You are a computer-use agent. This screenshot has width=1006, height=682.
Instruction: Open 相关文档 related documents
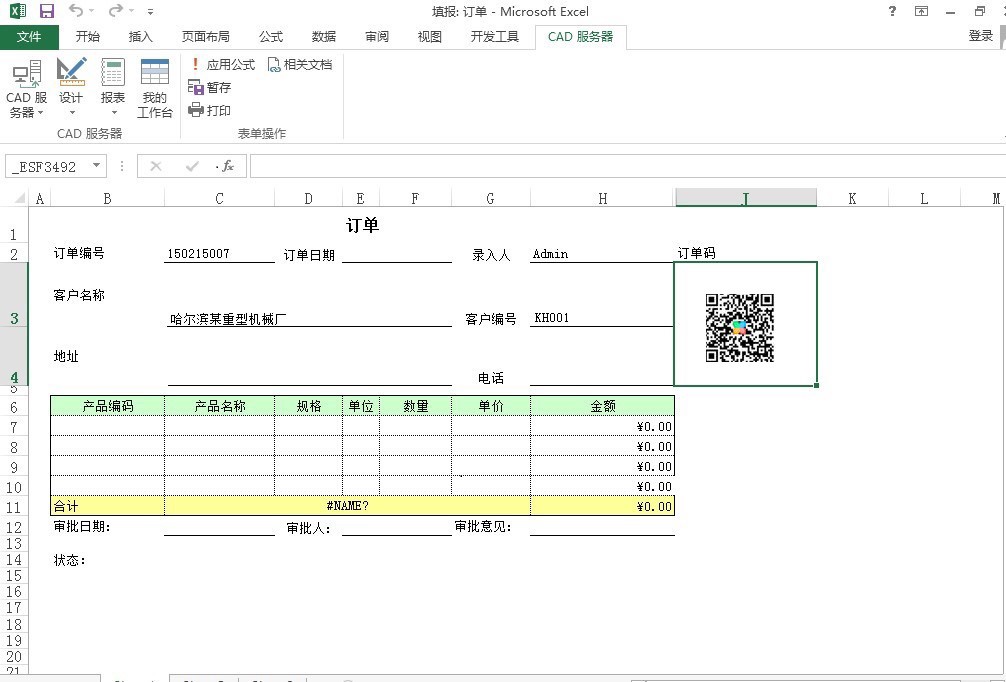(299, 64)
